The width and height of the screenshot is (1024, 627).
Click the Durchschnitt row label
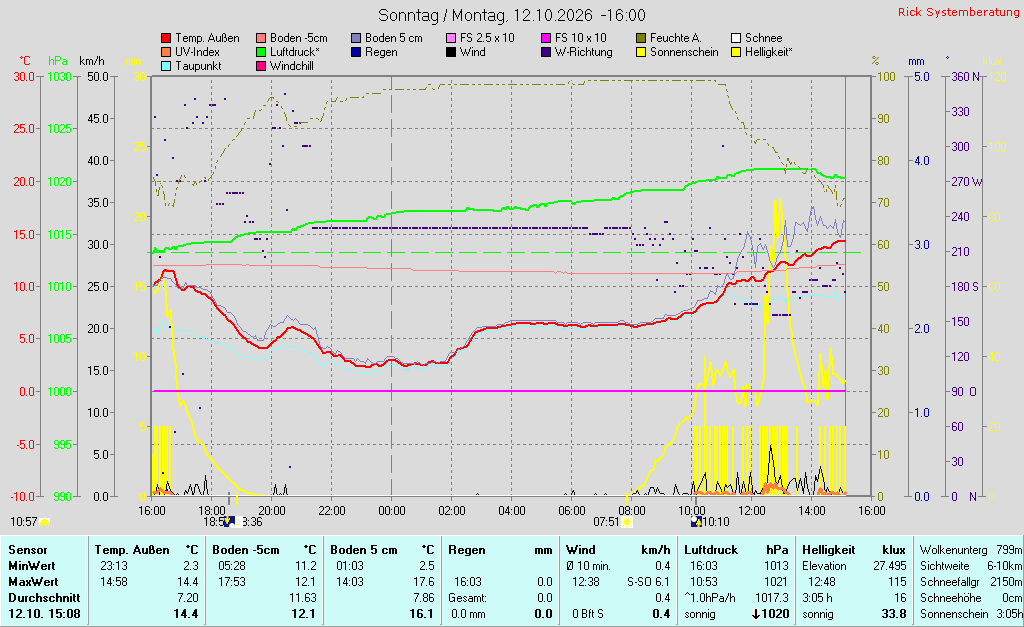[x=44, y=598]
